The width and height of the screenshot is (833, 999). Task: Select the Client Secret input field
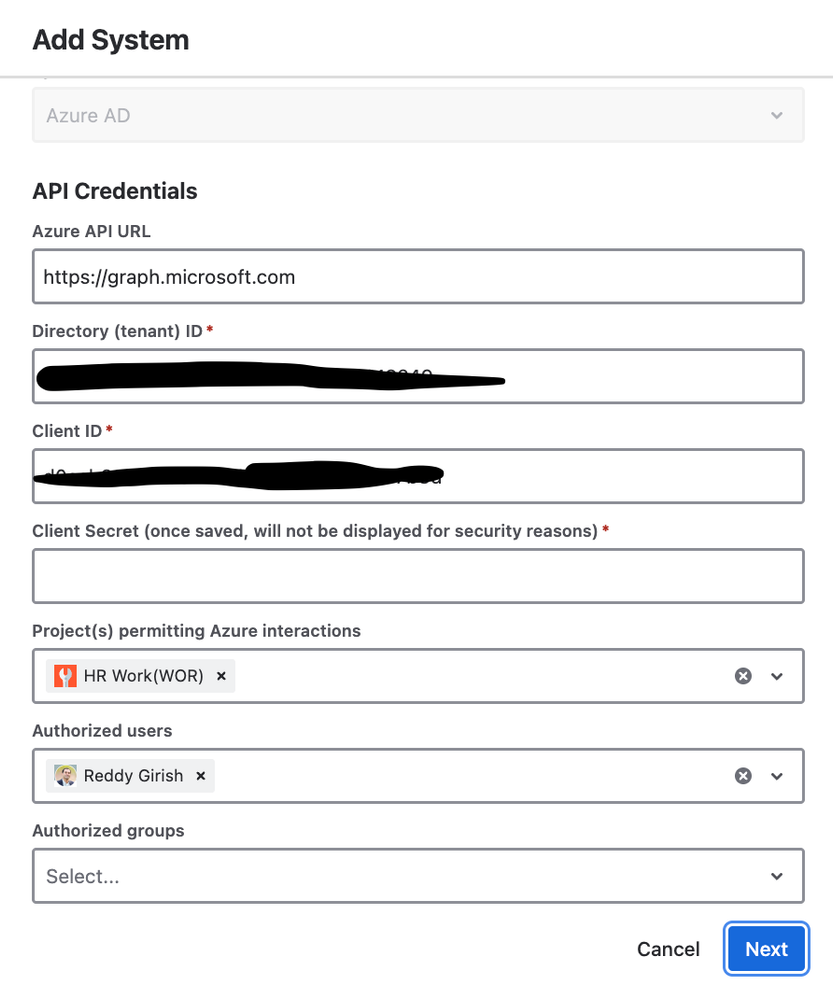tap(418, 576)
